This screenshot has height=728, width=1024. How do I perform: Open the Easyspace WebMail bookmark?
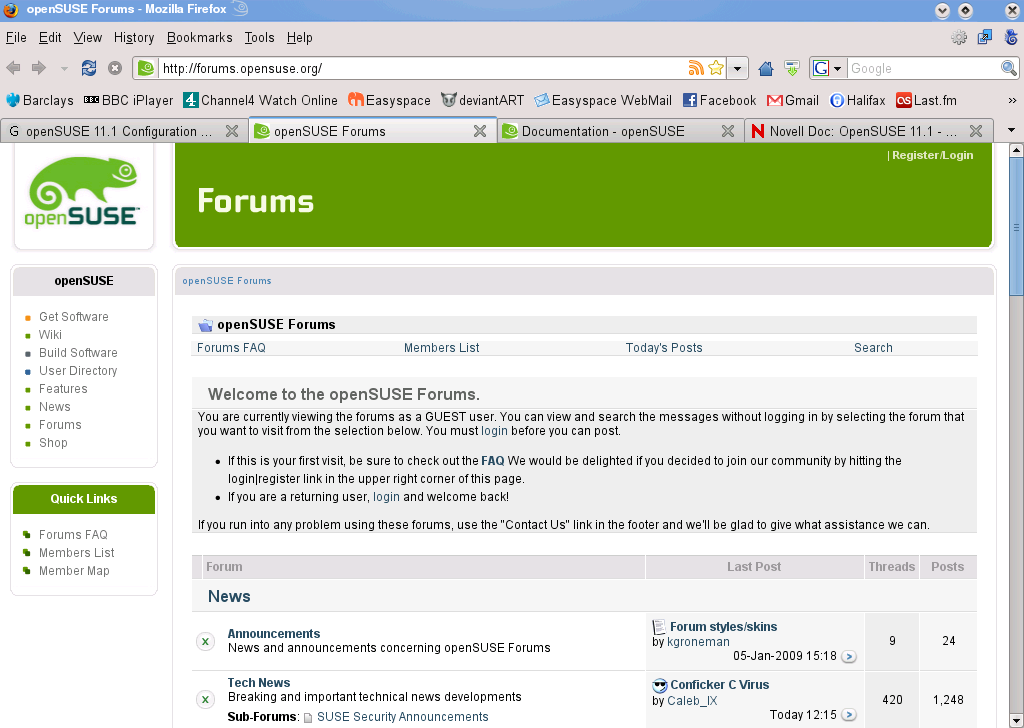(603, 100)
